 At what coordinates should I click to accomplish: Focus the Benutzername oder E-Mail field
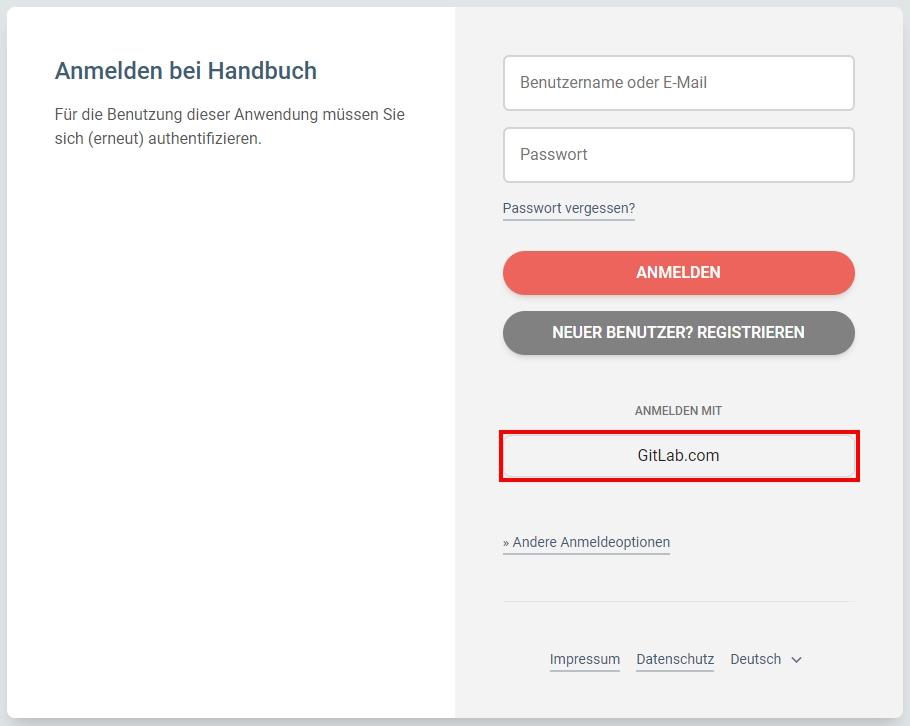(x=678, y=83)
